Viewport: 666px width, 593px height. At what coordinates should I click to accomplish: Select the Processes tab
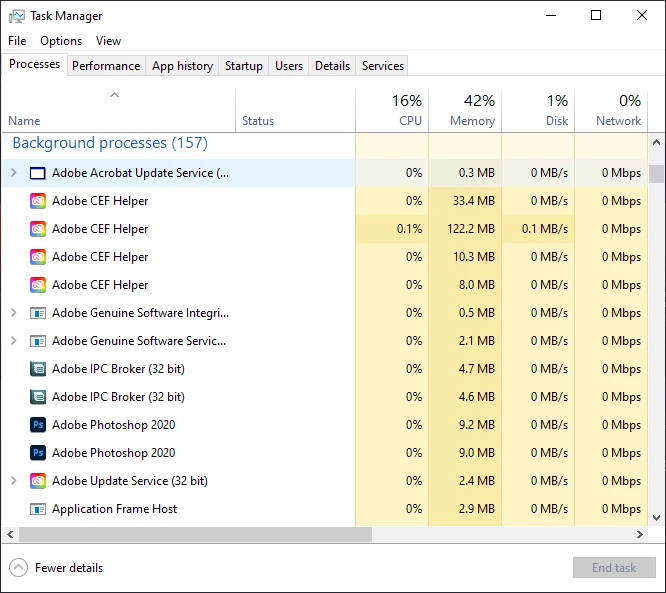34,64
